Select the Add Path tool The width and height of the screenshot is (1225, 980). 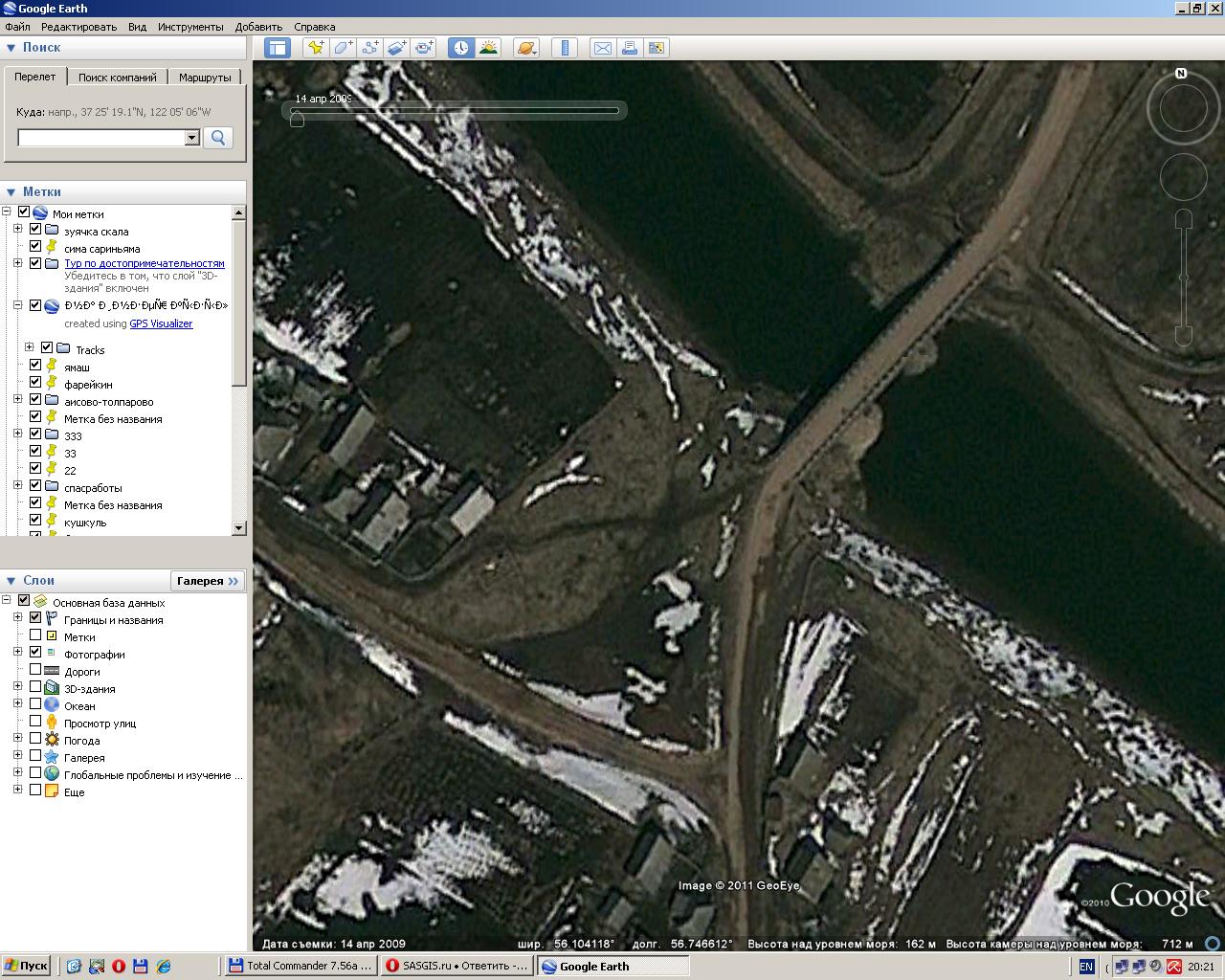369,47
